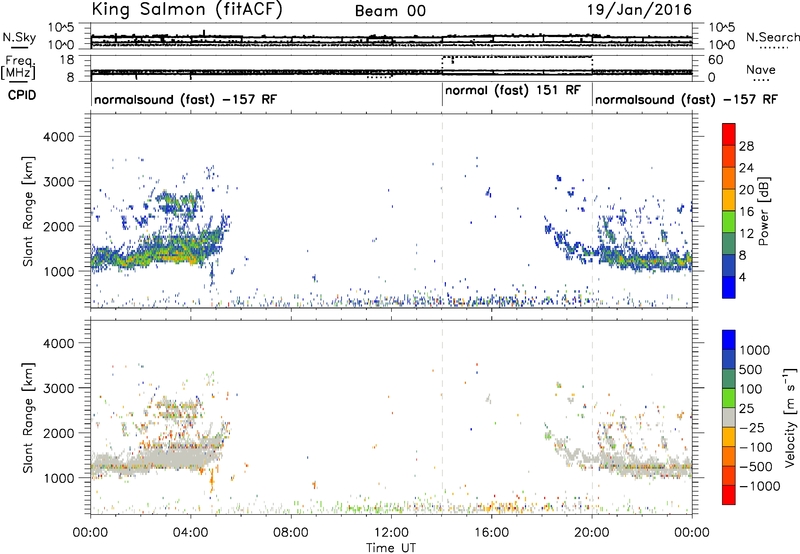Click the time axis label '12:00'
800x554 pixels.
coord(391,533)
